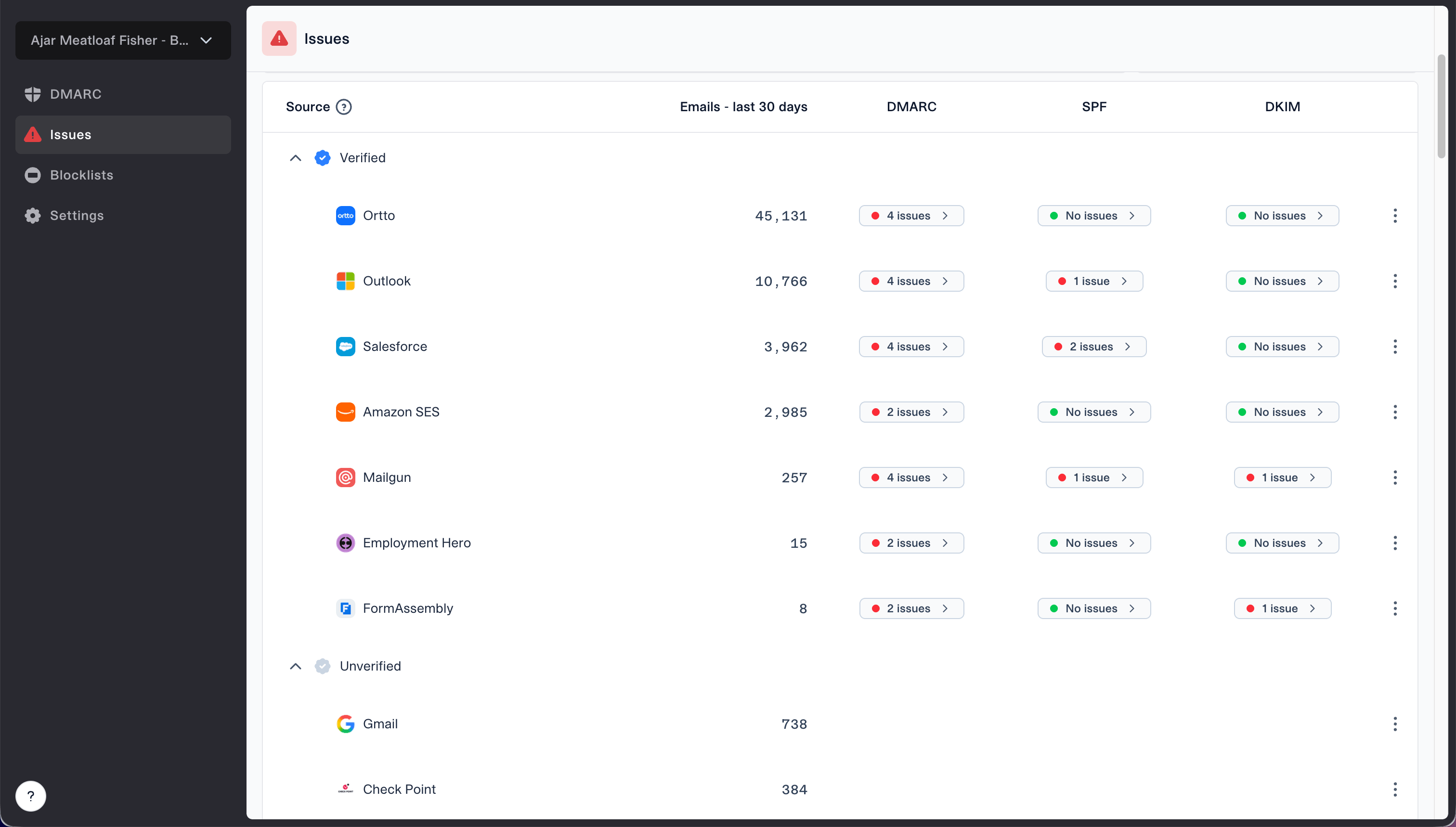Image resolution: width=1456 pixels, height=827 pixels.
Task: Open Salesforce's 2 SPF issues
Action: click(1093, 347)
